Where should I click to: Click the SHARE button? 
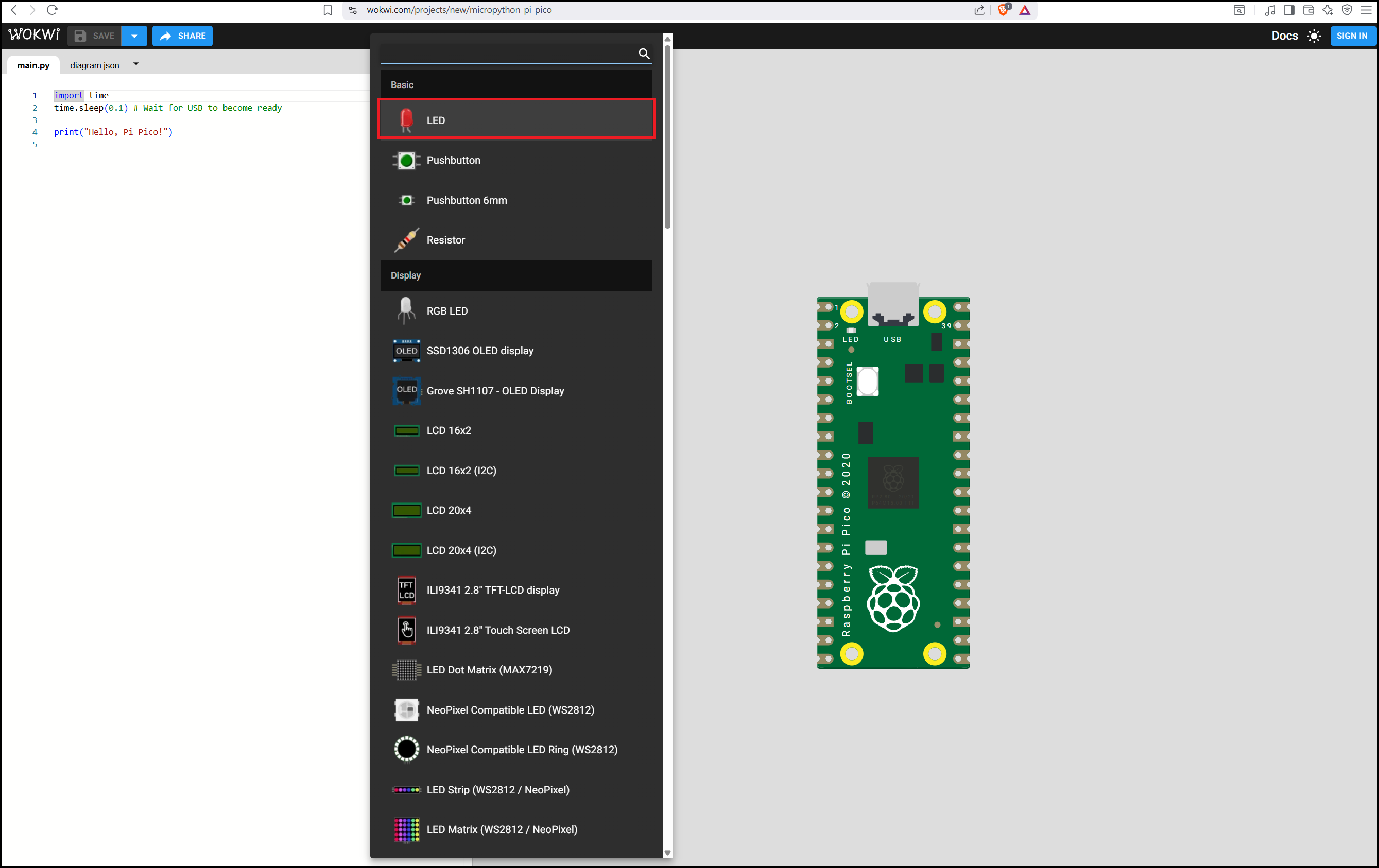(x=182, y=36)
